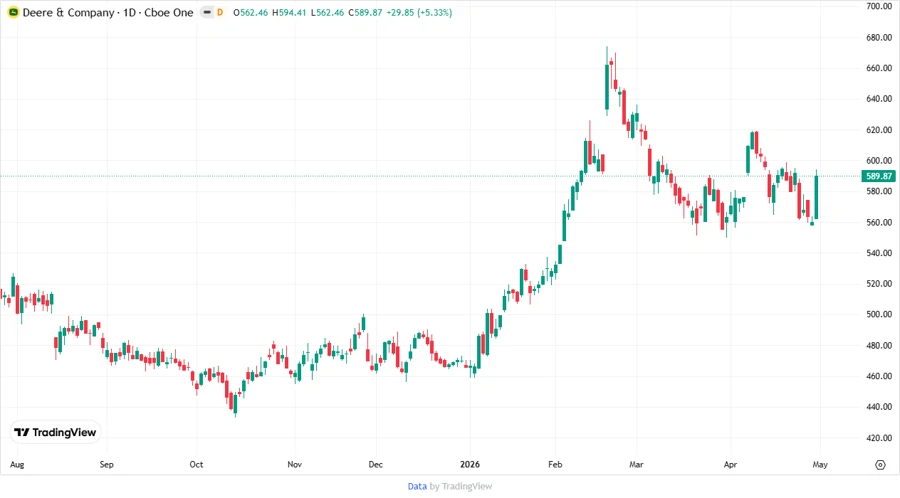Click the 480.00 price axis label
900x498 pixels.
pyautogui.click(x=879, y=345)
